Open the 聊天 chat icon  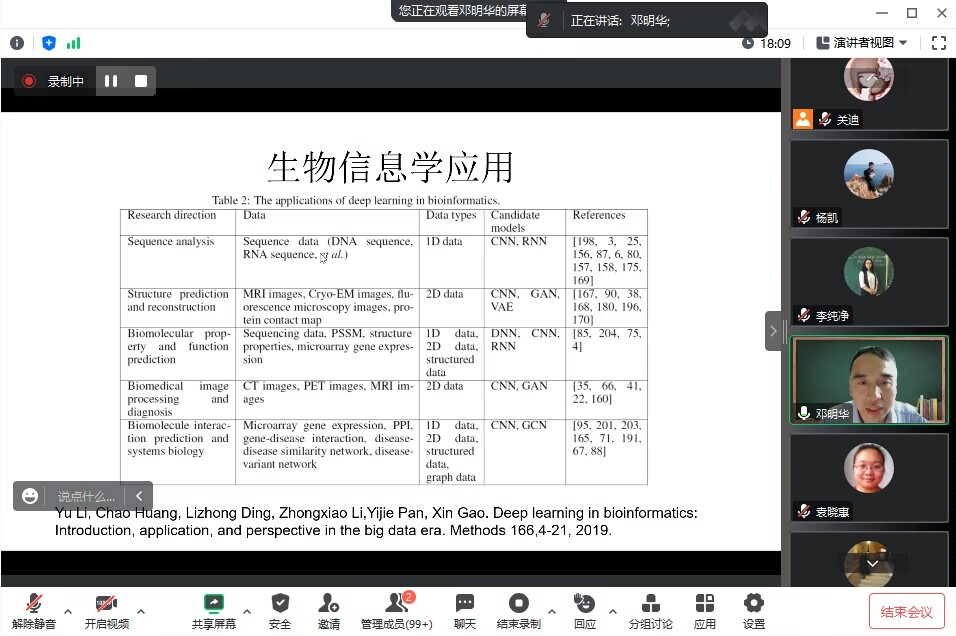[x=465, y=609]
